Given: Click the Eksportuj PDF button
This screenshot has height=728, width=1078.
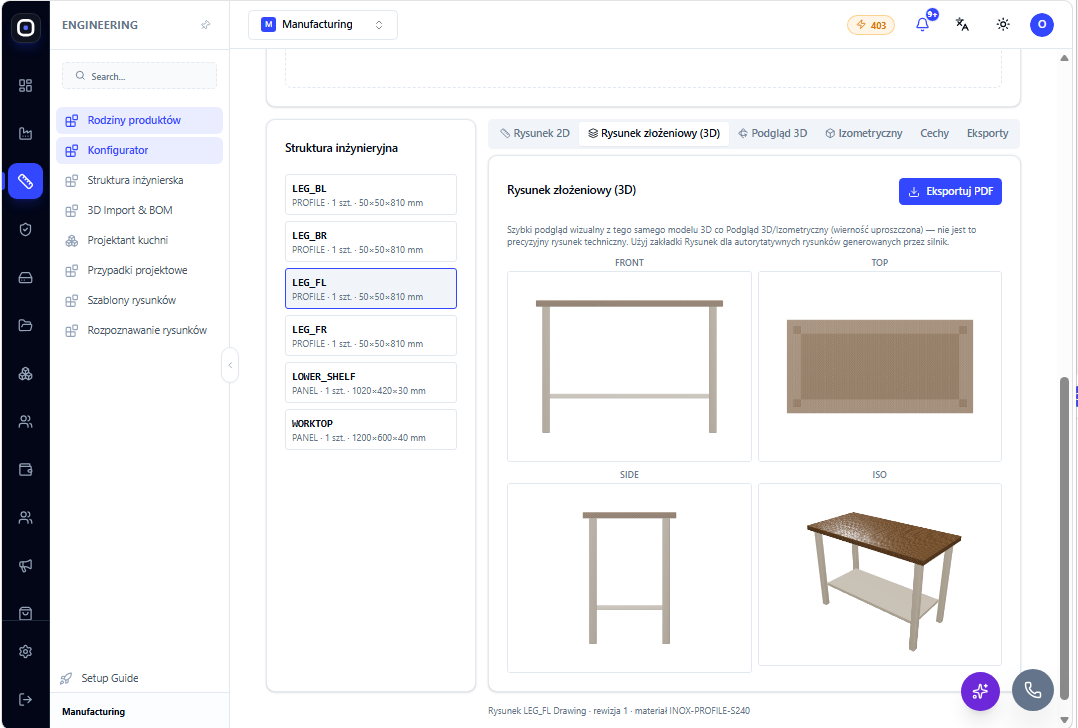Looking at the screenshot, I should (950, 192).
